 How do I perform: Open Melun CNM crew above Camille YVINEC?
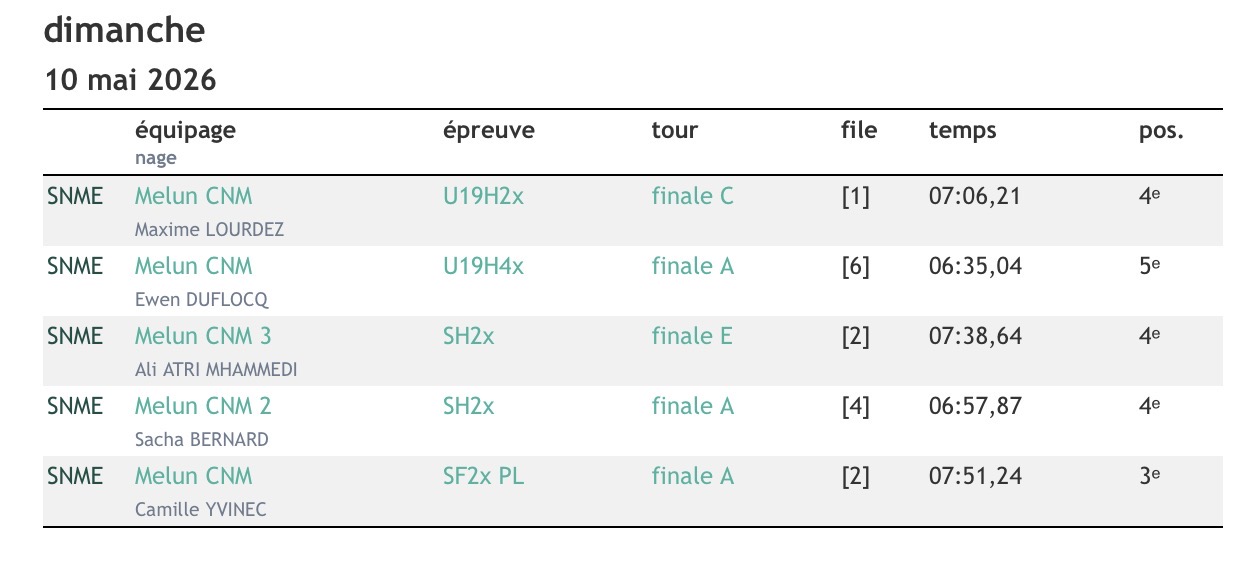[x=193, y=476]
